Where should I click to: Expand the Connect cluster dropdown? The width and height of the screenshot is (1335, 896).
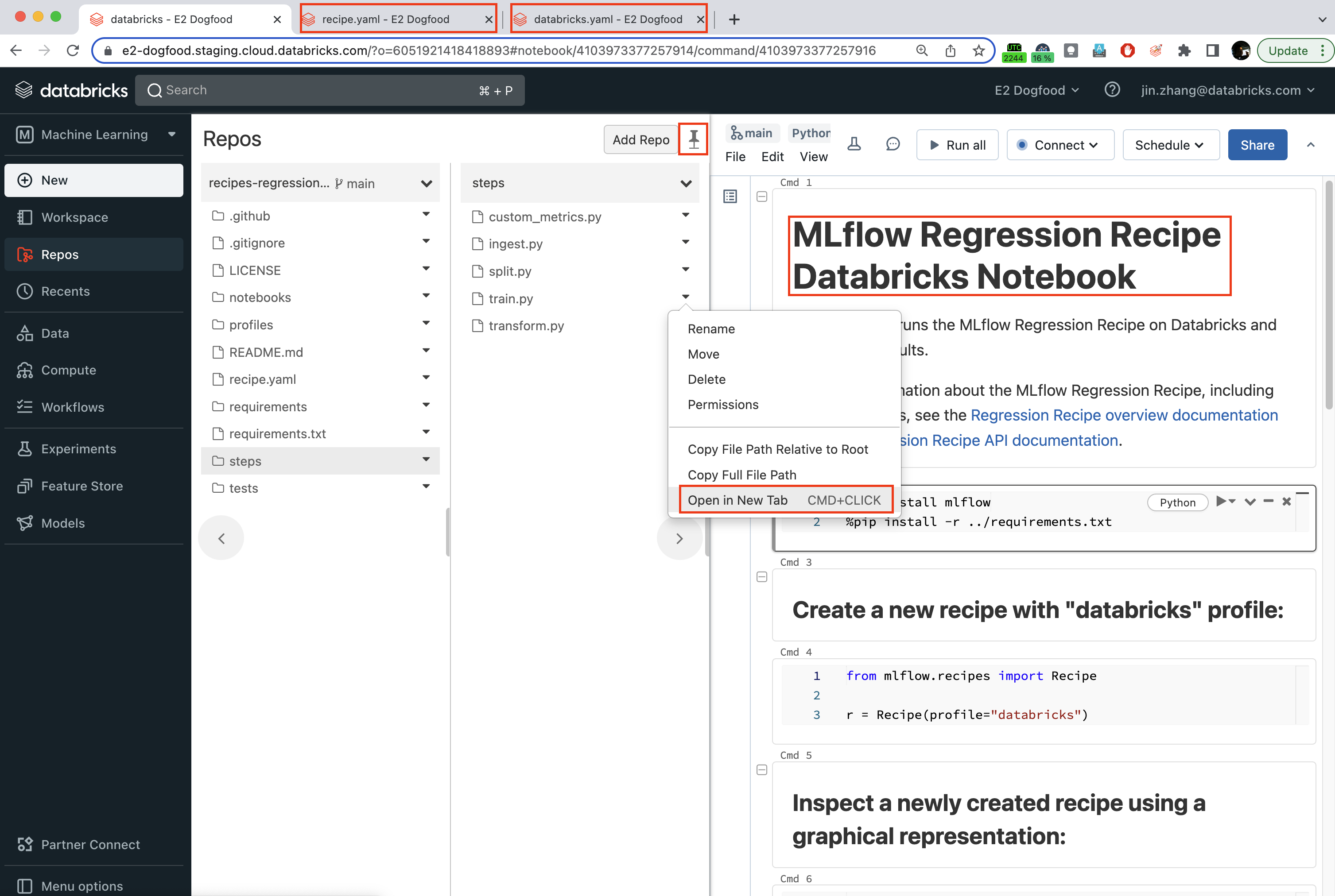point(1060,145)
